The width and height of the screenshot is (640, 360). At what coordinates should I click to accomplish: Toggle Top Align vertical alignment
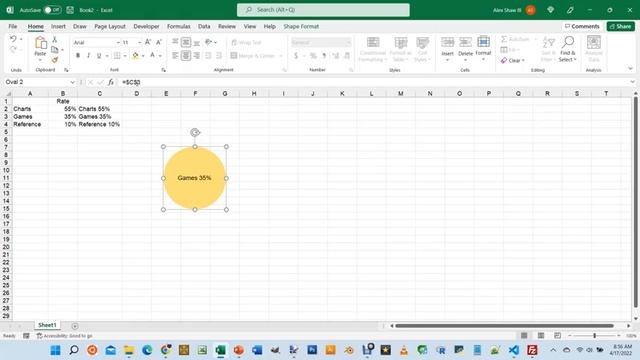175,42
